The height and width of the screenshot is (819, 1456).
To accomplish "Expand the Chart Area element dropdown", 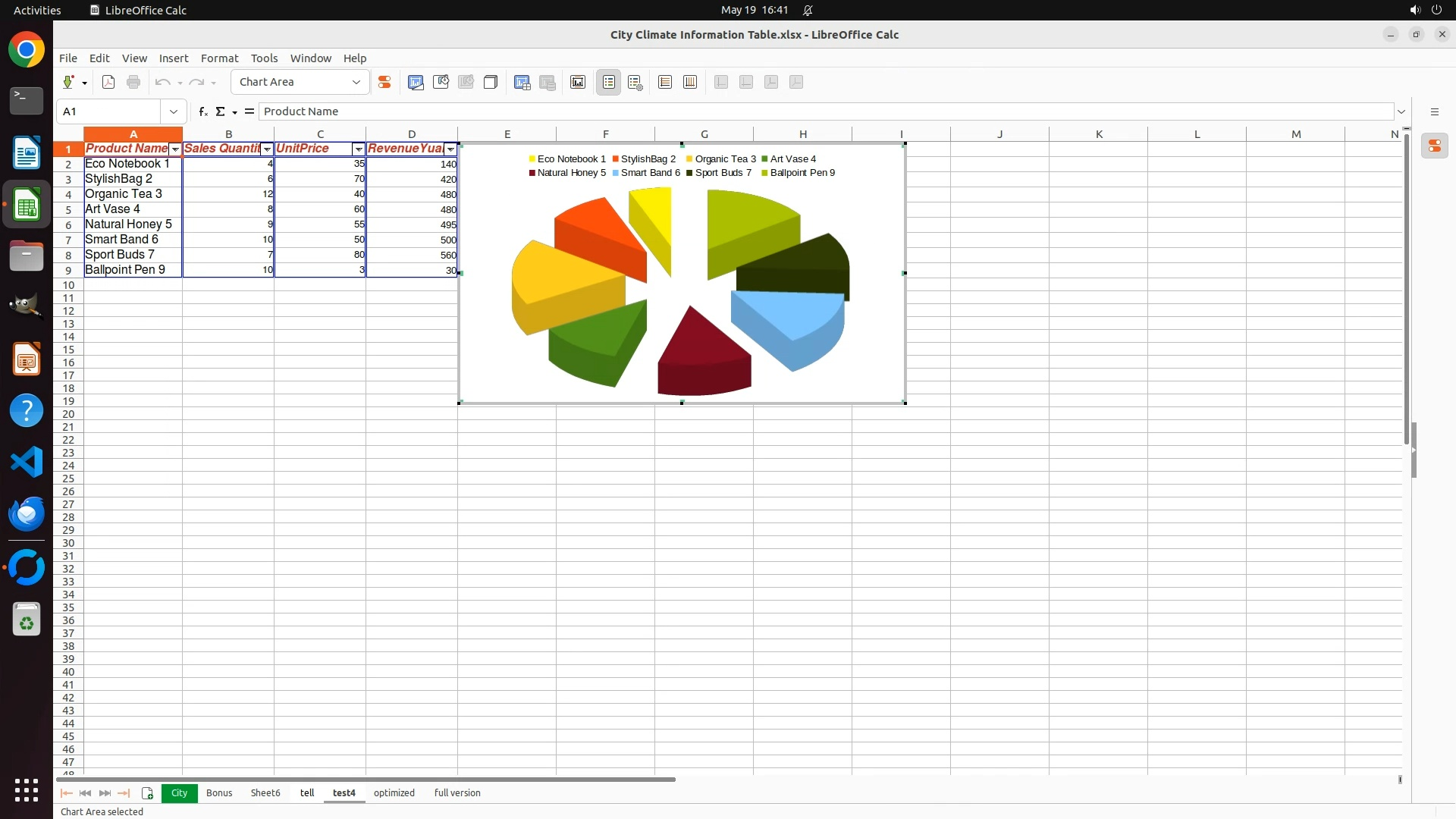I will point(356,82).
